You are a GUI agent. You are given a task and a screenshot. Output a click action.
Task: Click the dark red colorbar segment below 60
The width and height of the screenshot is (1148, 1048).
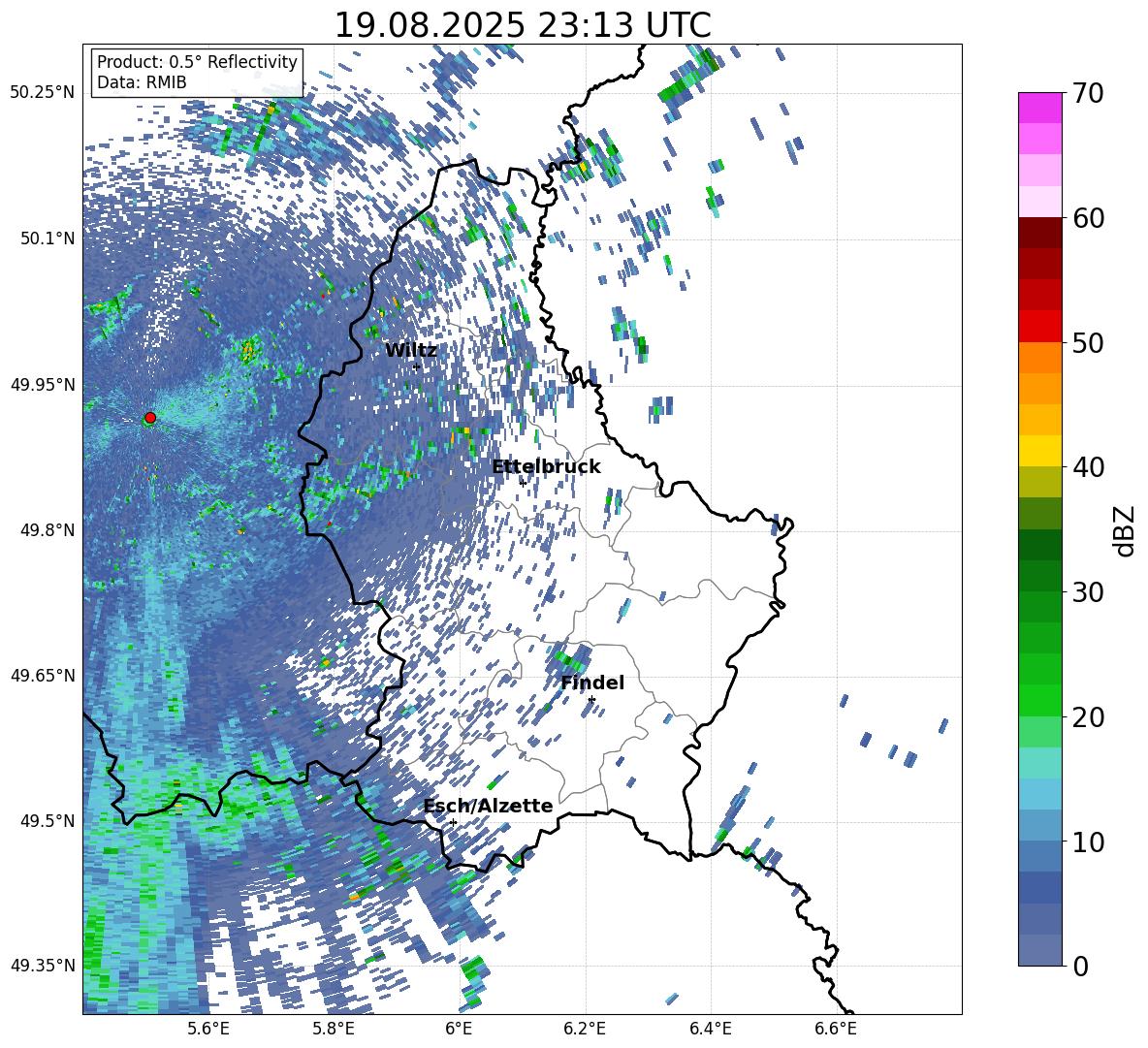click(x=1039, y=232)
